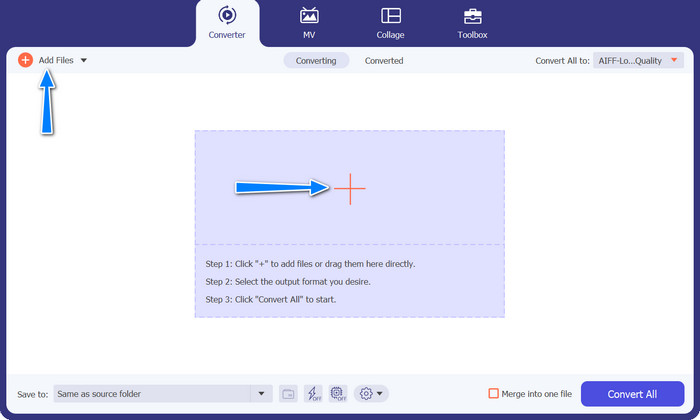Open the Add Files dropdown arrow
Screen dimensions: 700x420
coord(83,60)
